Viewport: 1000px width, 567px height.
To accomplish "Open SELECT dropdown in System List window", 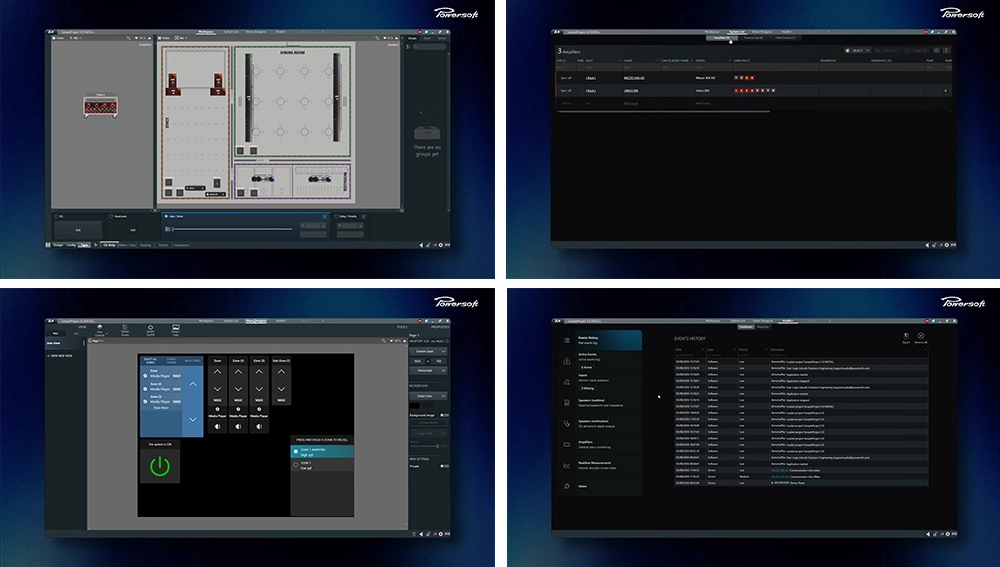I will tap(858, 50).
